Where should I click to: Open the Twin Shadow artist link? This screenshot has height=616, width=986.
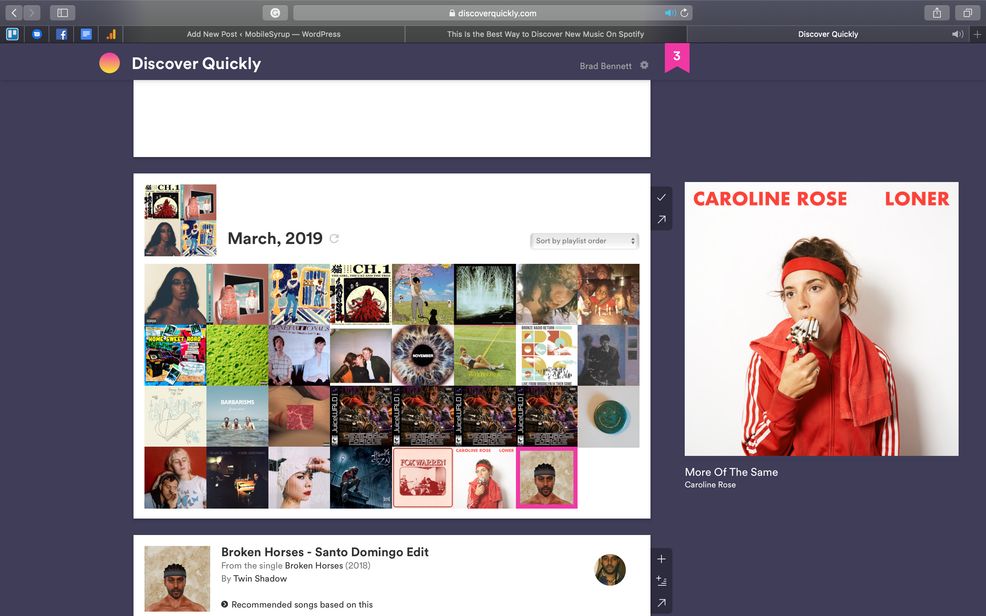[260, 579]
